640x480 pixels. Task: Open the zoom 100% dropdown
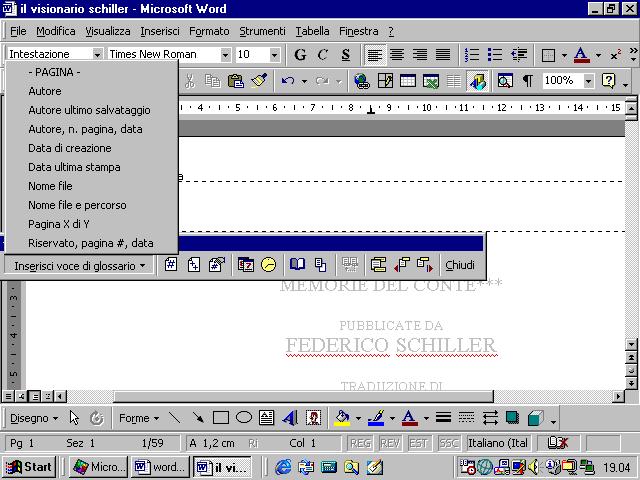(588, 81)
